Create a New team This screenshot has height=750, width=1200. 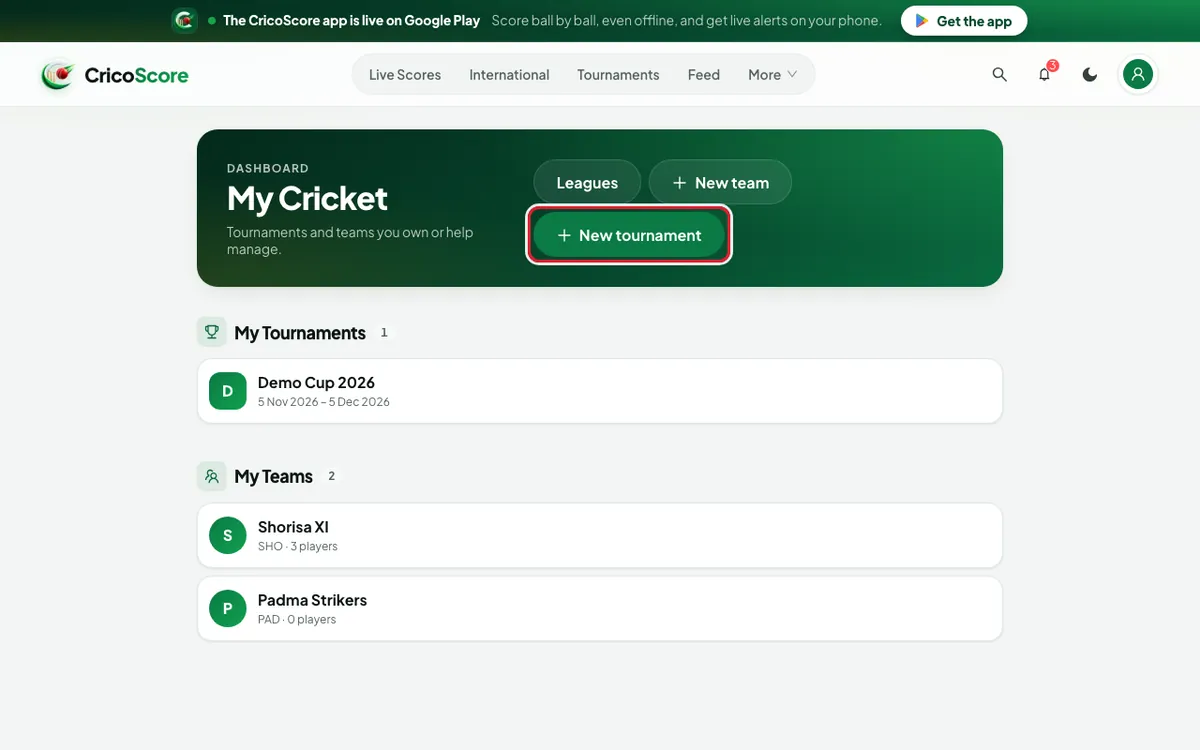720,183
